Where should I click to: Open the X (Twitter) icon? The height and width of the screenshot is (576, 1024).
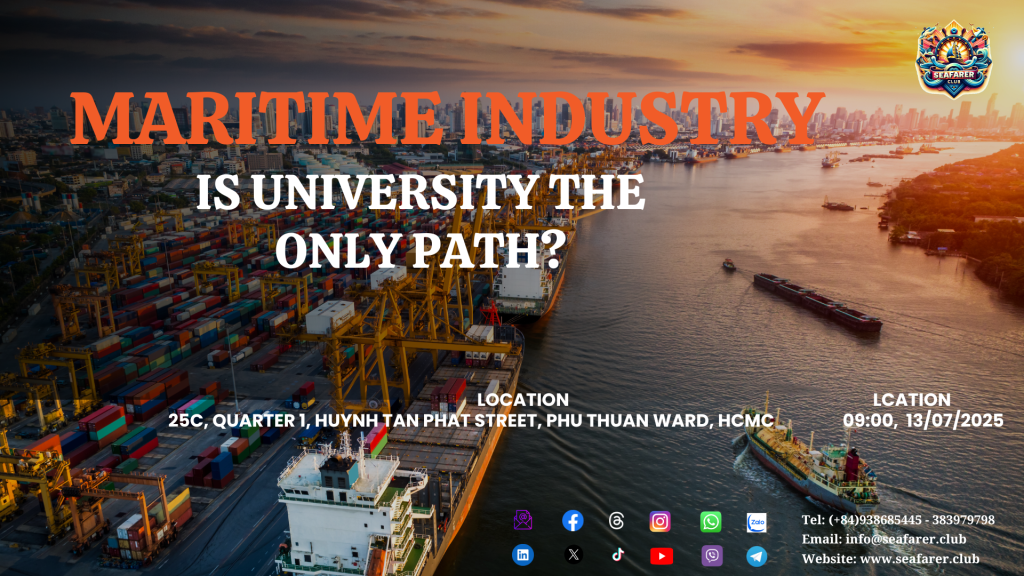click(573, 556)
